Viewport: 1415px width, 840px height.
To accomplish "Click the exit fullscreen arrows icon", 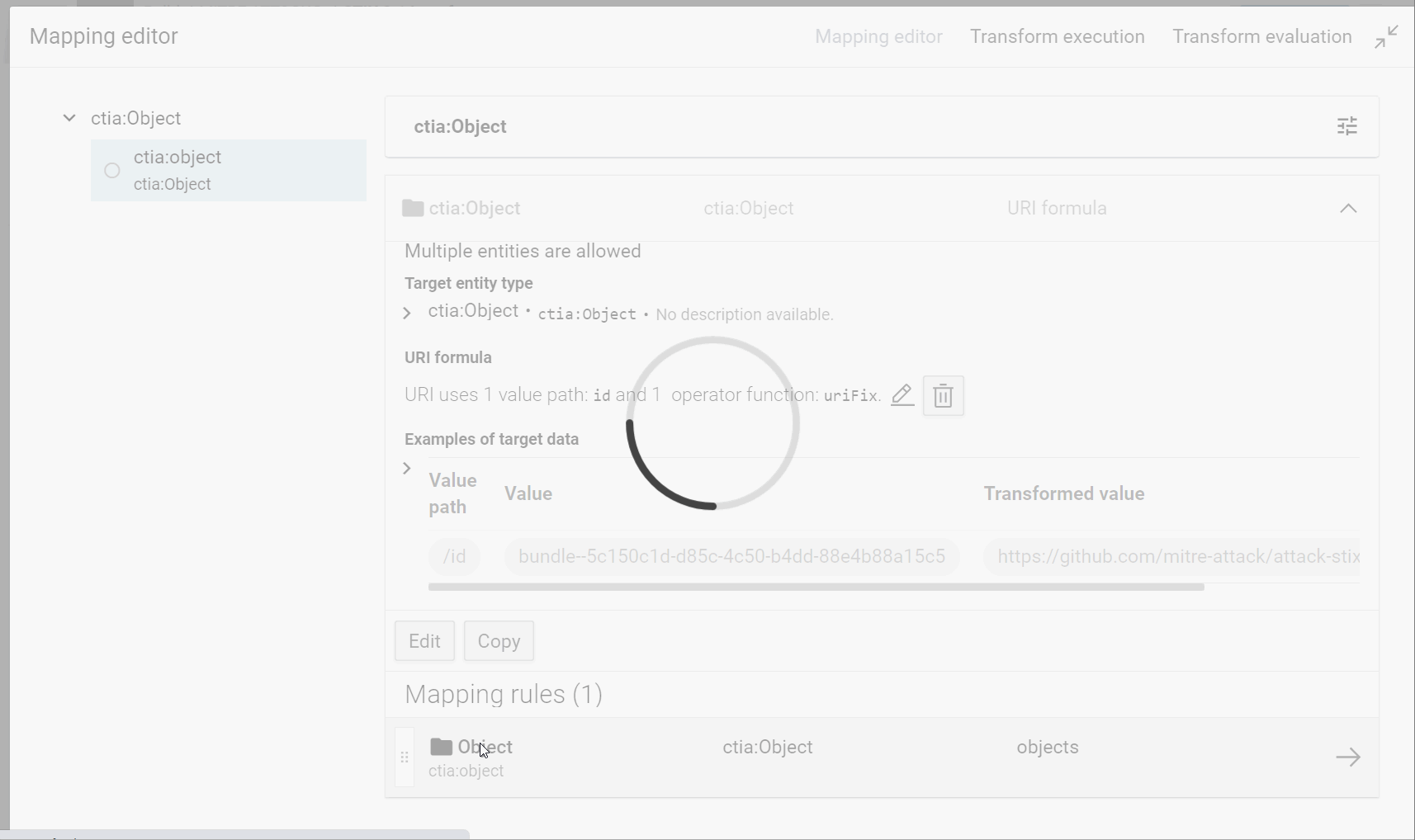I will point(1386,37).
